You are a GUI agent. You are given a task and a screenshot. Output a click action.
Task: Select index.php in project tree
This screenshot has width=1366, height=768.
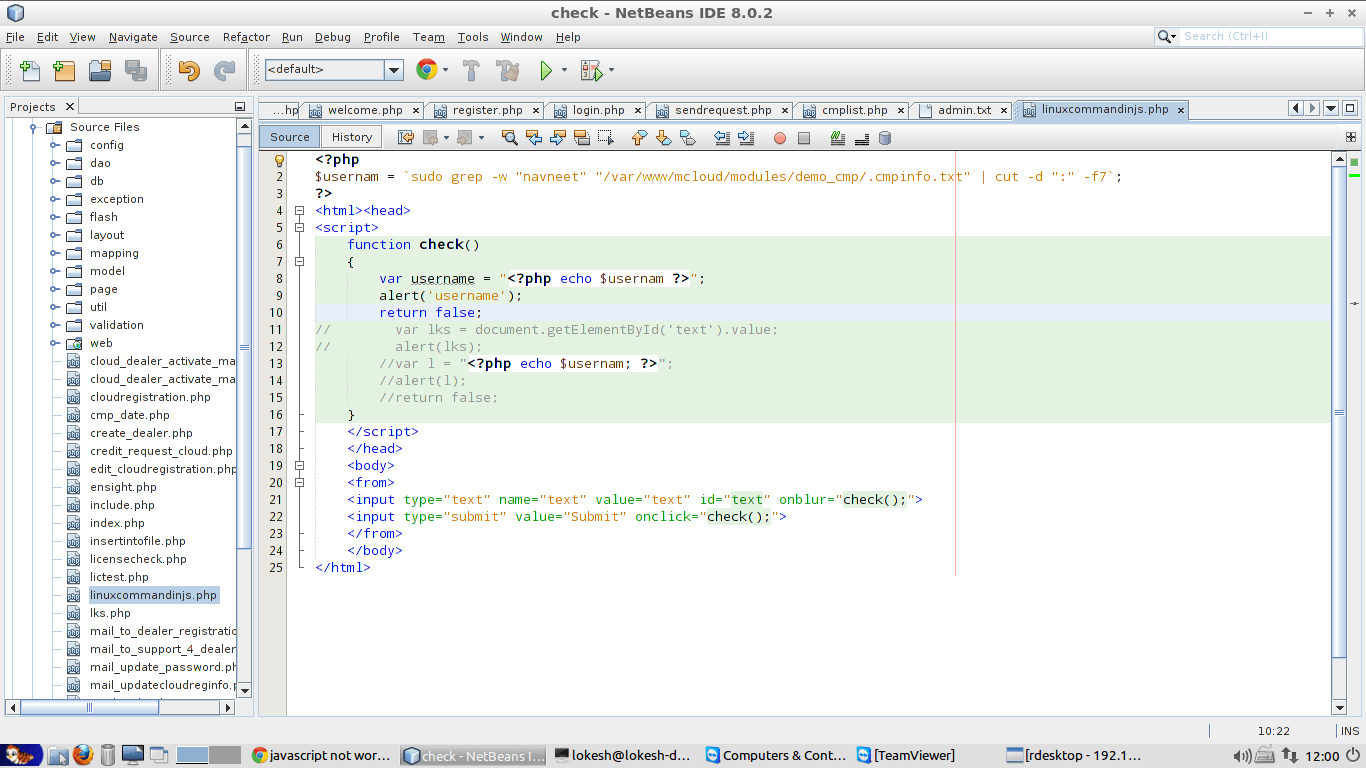point(117,523)
